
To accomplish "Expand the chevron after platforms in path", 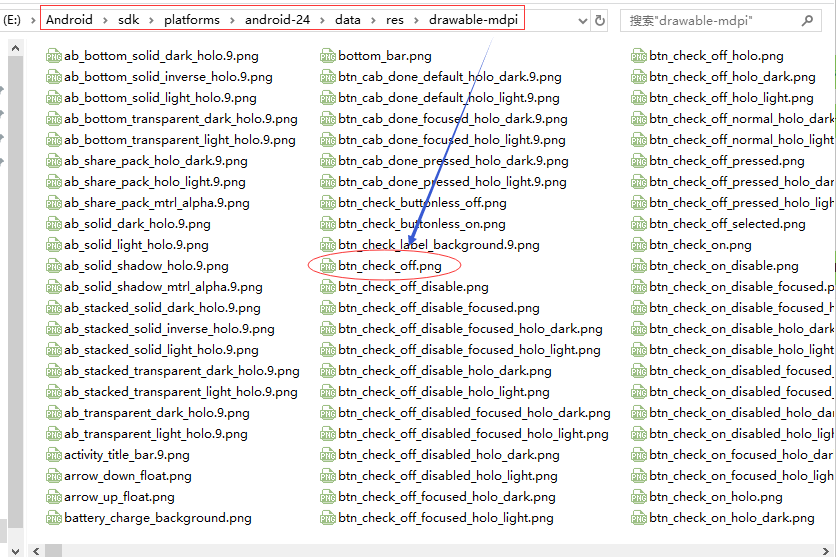I will pyautogui.click(x=232, y=20).
